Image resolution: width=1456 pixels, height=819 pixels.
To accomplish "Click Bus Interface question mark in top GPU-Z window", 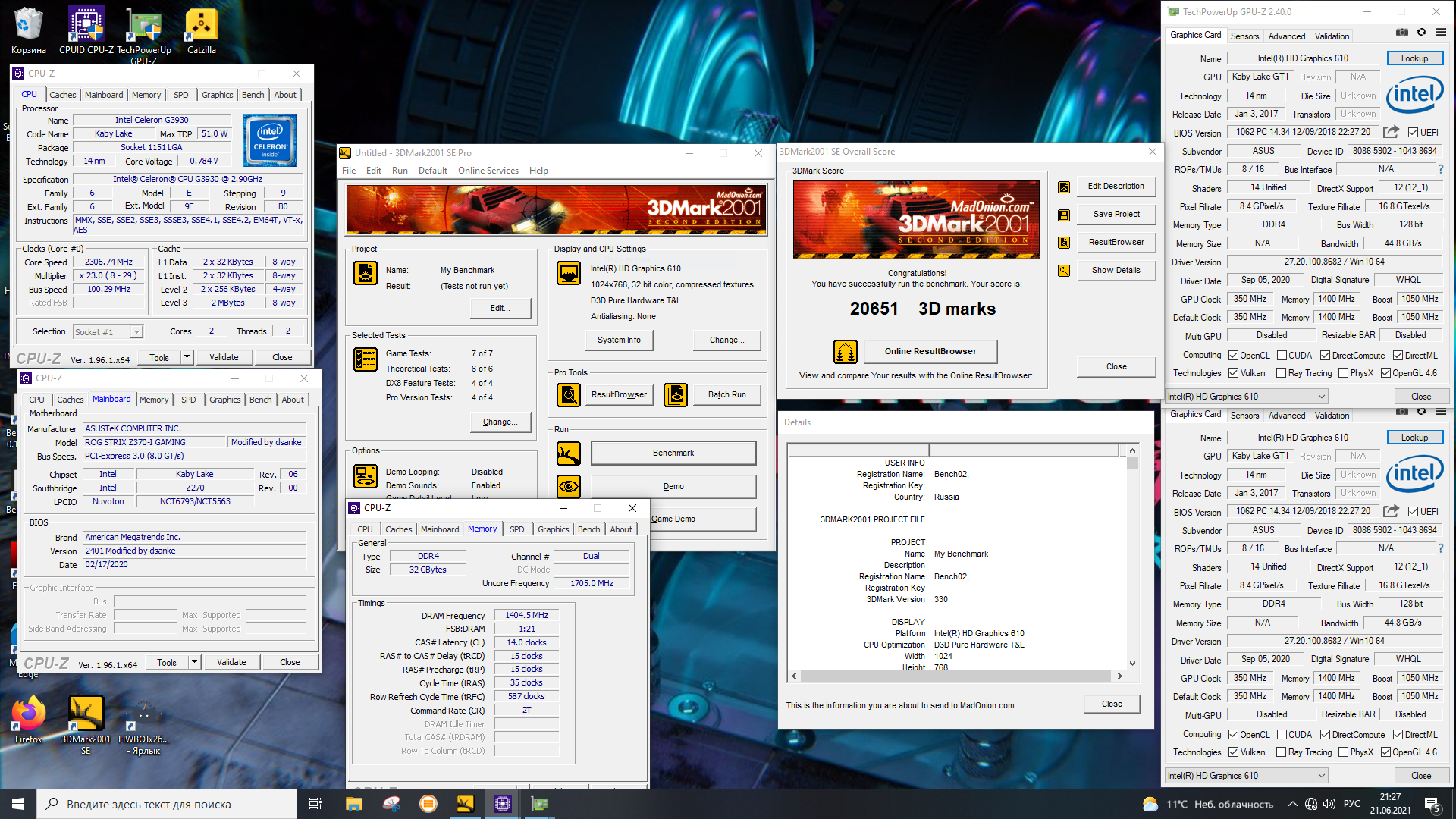I will point(1441,169).
